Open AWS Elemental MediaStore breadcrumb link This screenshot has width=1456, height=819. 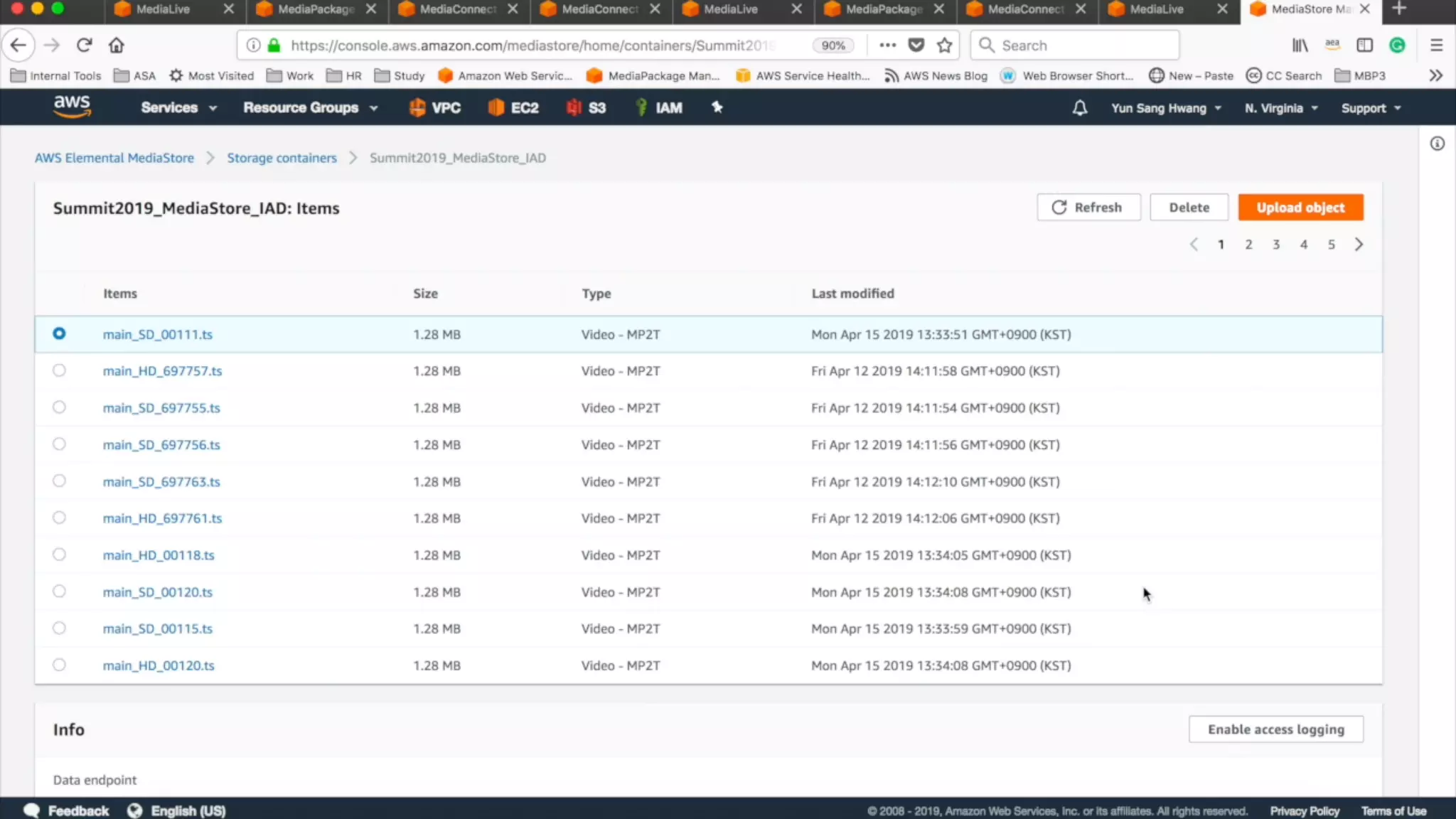(114, 158)
